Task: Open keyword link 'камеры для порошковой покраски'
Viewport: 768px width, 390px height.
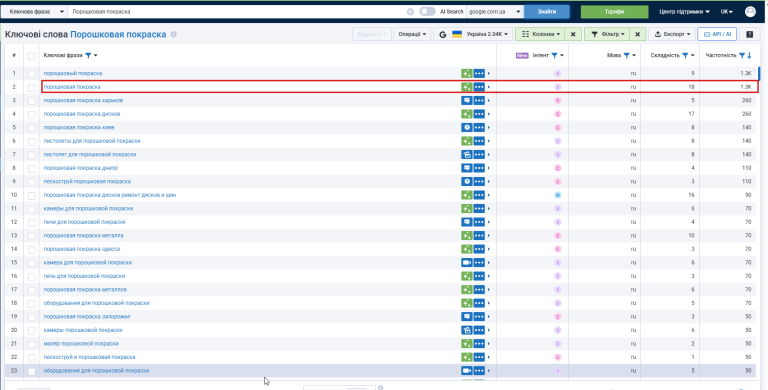Action: click(88, 209)
